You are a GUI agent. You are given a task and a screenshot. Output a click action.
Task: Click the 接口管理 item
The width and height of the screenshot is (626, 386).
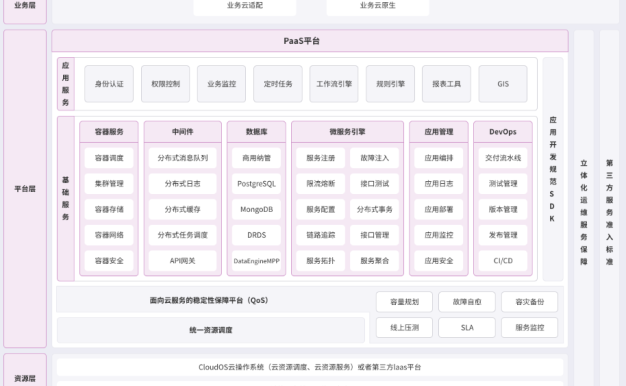point(374,235)
